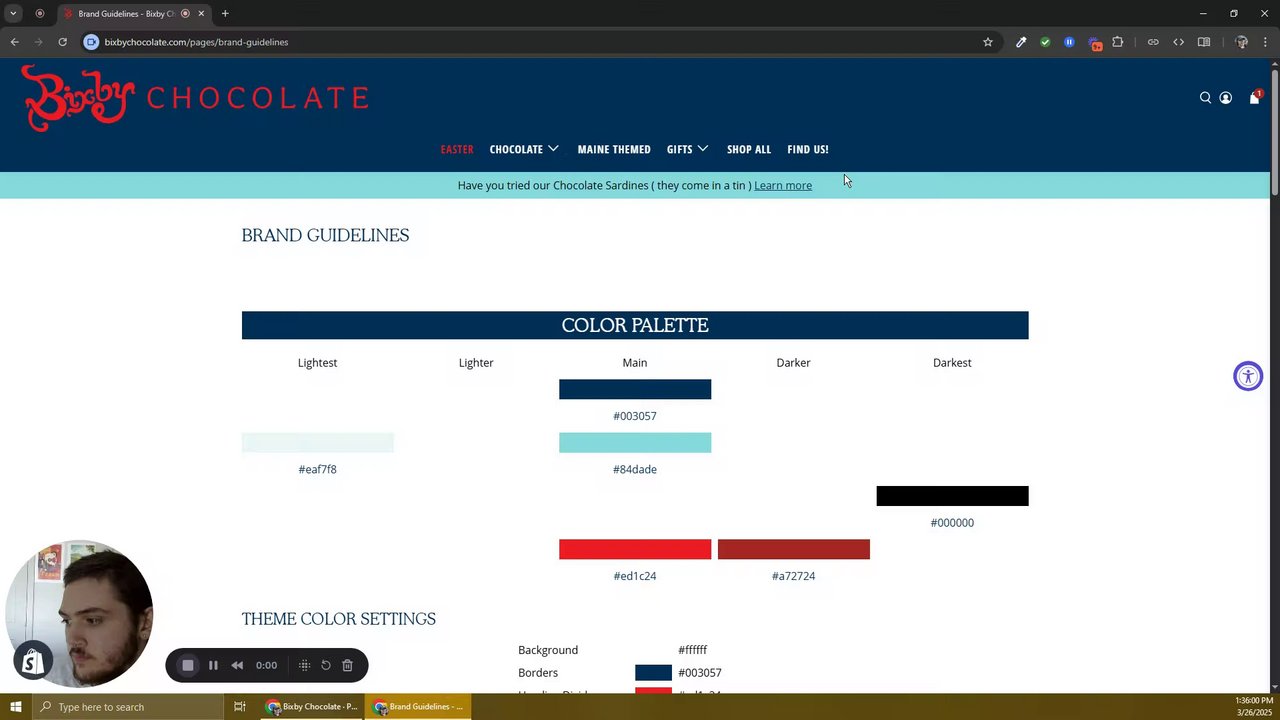Screen dimensions: 1280x720
Task: Stop the screen recording
Action: pyautogui.click(x=187, y=665)
